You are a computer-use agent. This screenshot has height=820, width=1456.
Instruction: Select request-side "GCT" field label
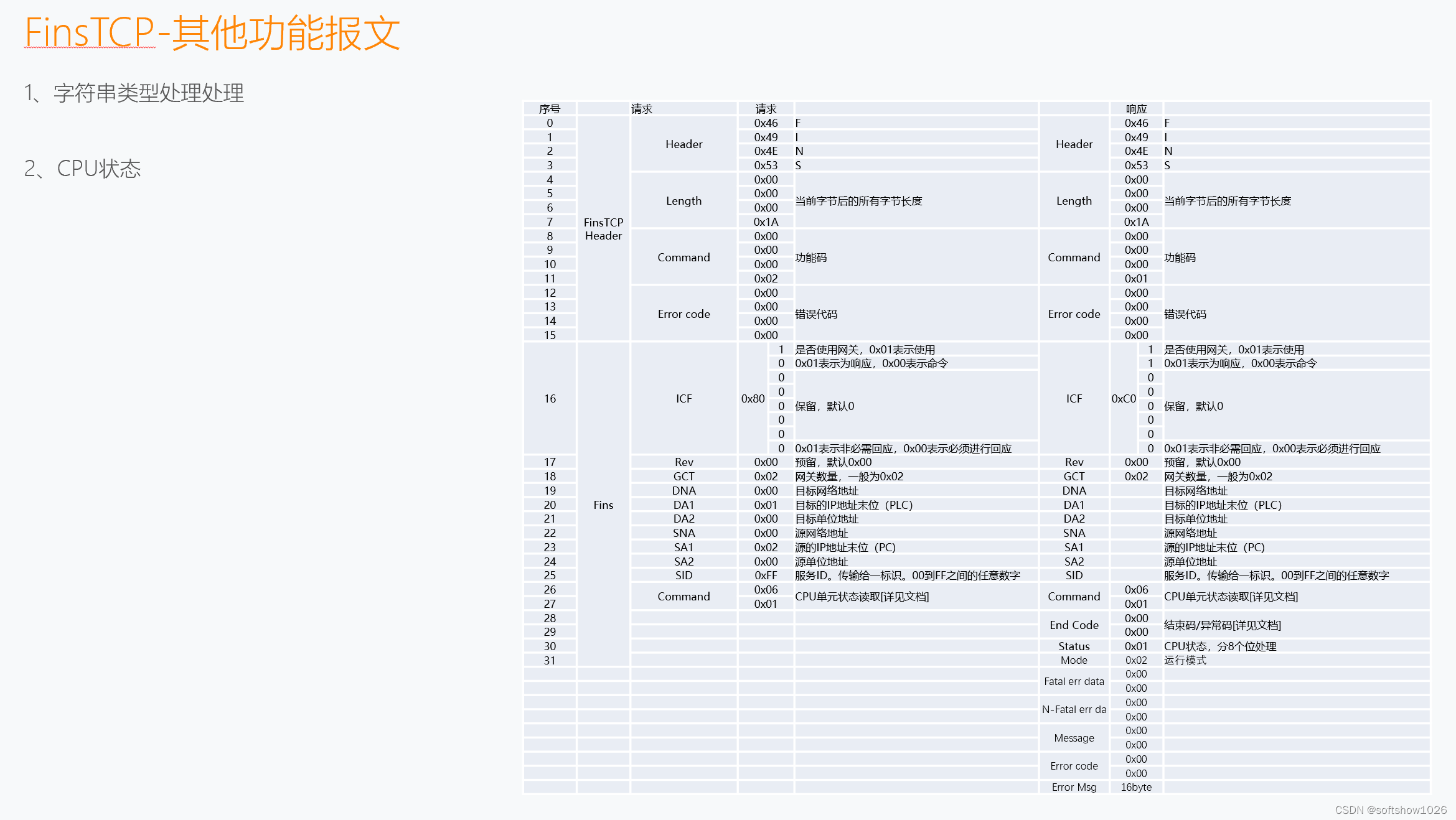tap(683, 477)
